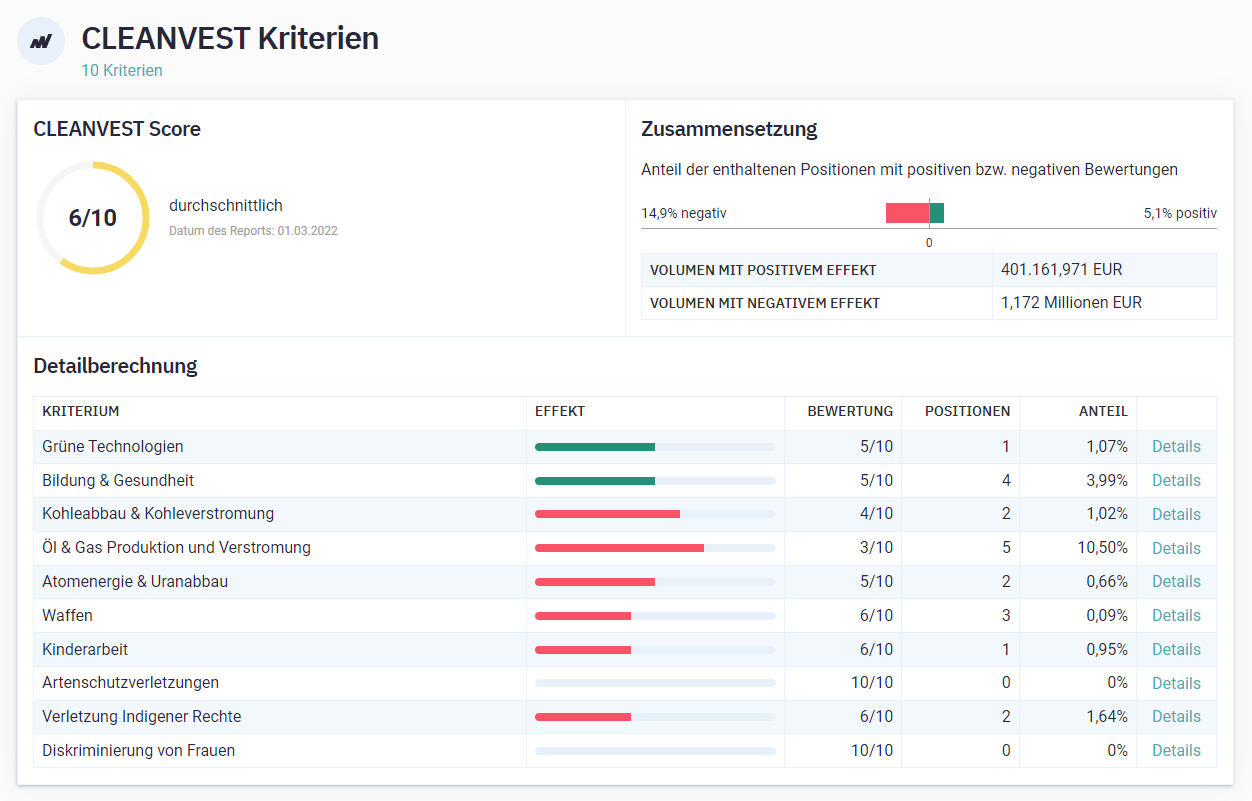Click the effect bar for Bildung & Gesundheit
Viewport: 1252px width, 801px height.
click(x=595, y=481)
